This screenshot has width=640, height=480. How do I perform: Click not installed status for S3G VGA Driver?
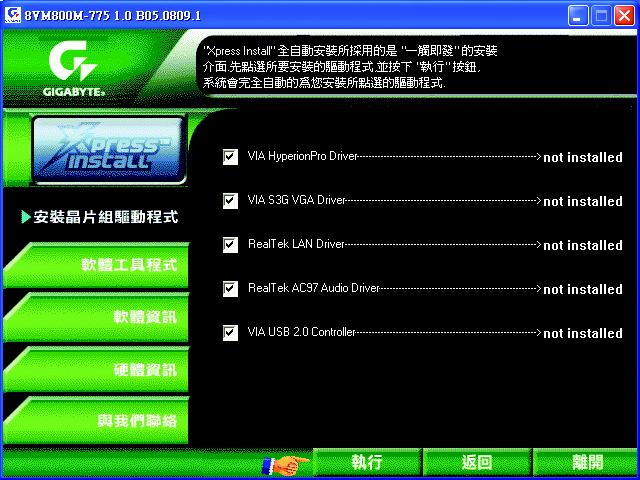(x=583, y=201)
